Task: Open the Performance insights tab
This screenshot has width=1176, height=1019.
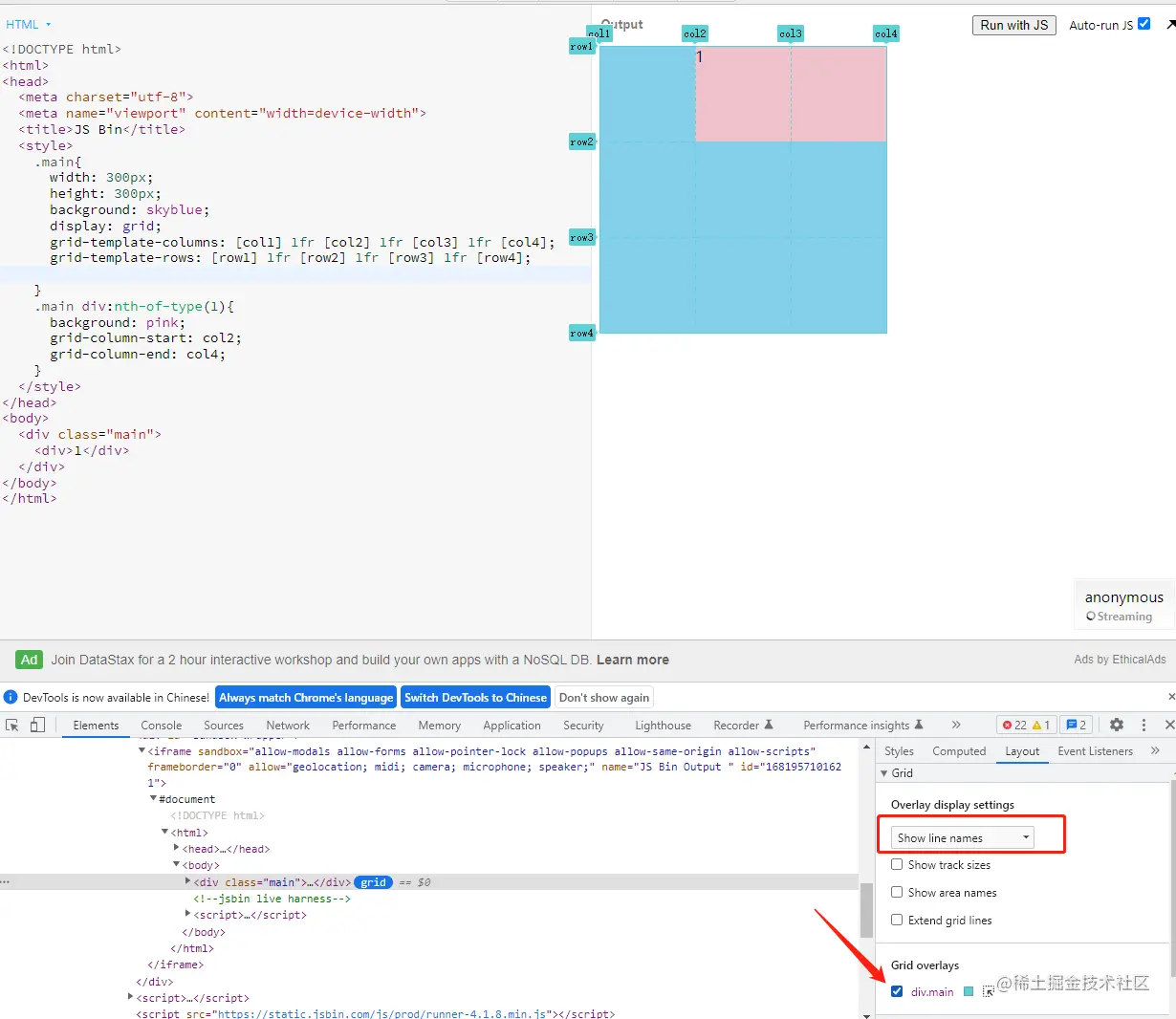Action: tap(863, 726)
